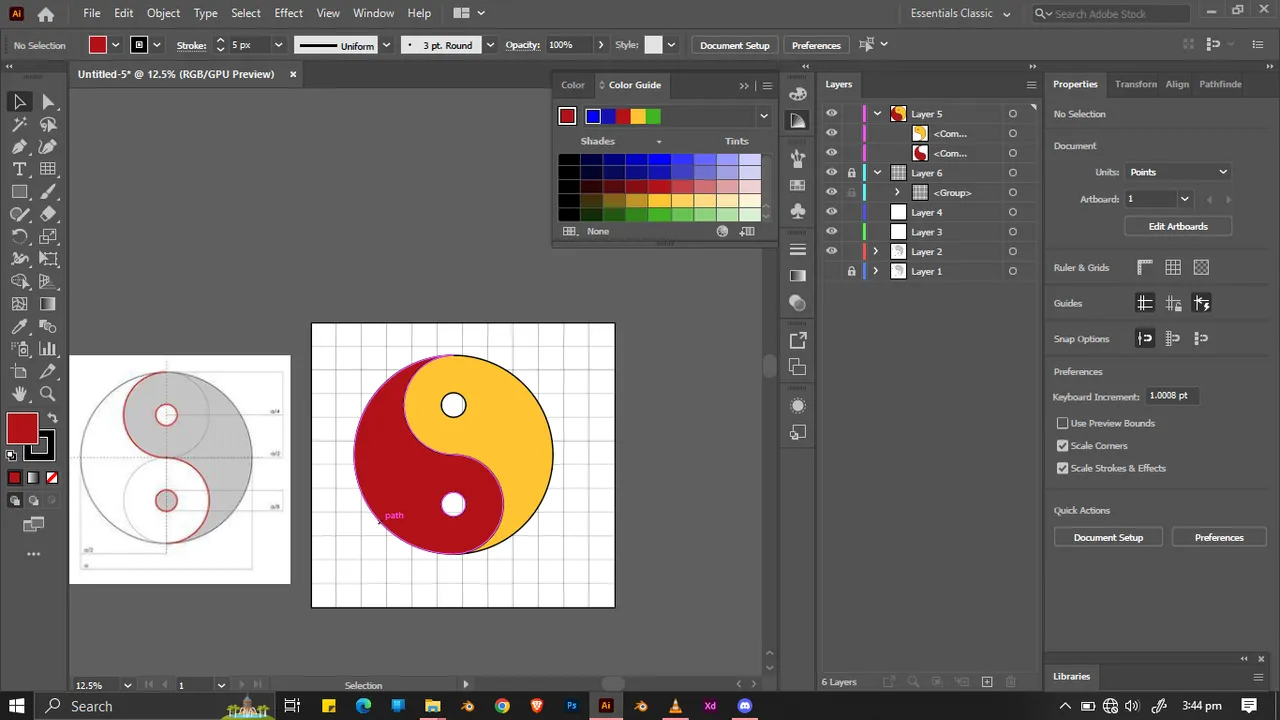Select the Rectangle tool
The width and height of the screenshot is (1280, 720).
pyautogui.click(x=19, y=192)
